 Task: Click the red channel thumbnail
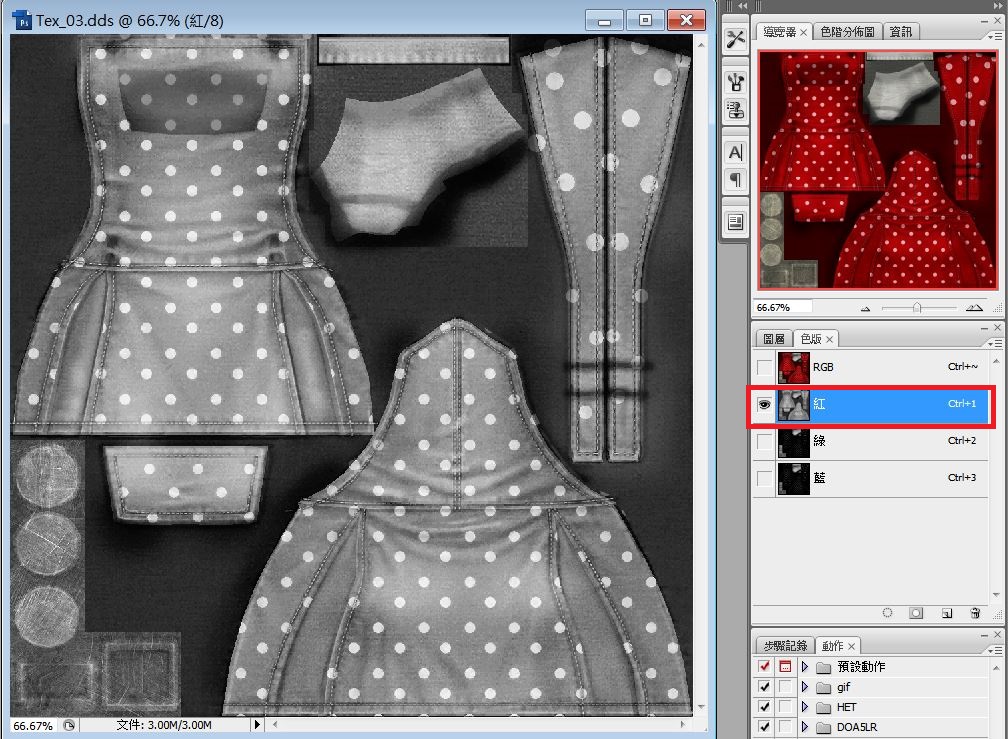(793, 404)
